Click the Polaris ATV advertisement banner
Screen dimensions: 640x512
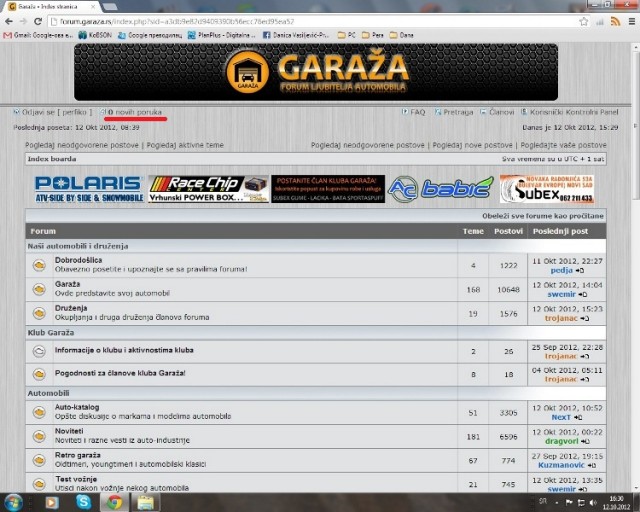click(88, 188)
